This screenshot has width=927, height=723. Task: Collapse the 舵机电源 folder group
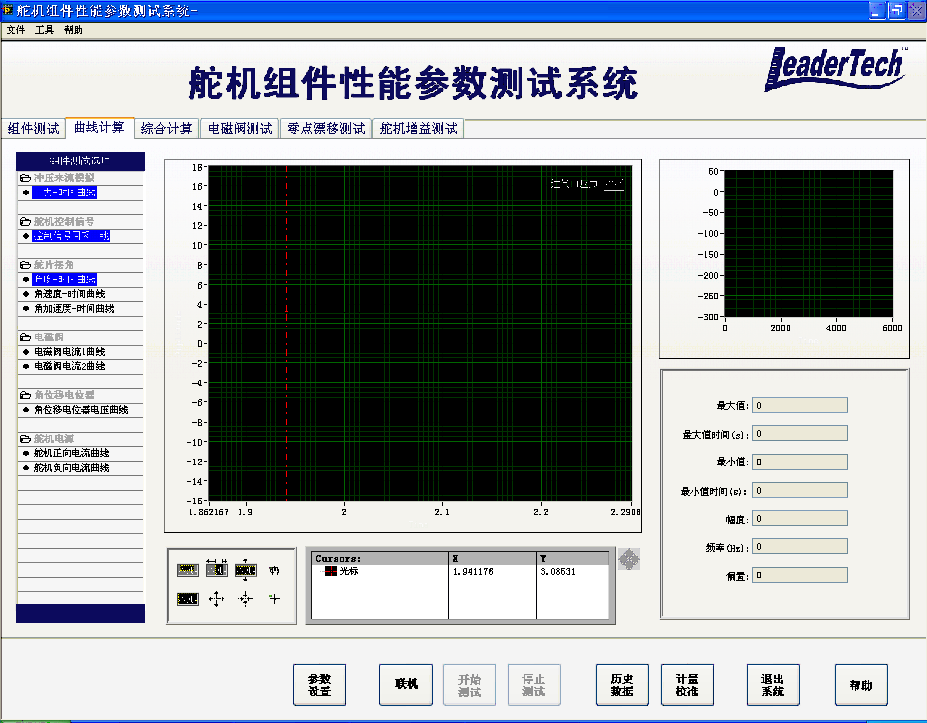point(26,439)
